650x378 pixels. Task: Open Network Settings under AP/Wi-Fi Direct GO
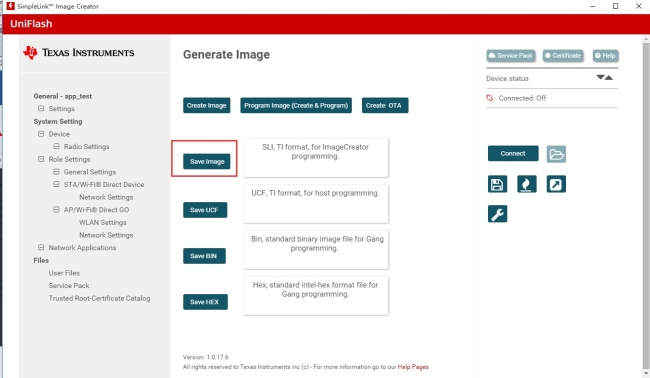tap(106, 235)
